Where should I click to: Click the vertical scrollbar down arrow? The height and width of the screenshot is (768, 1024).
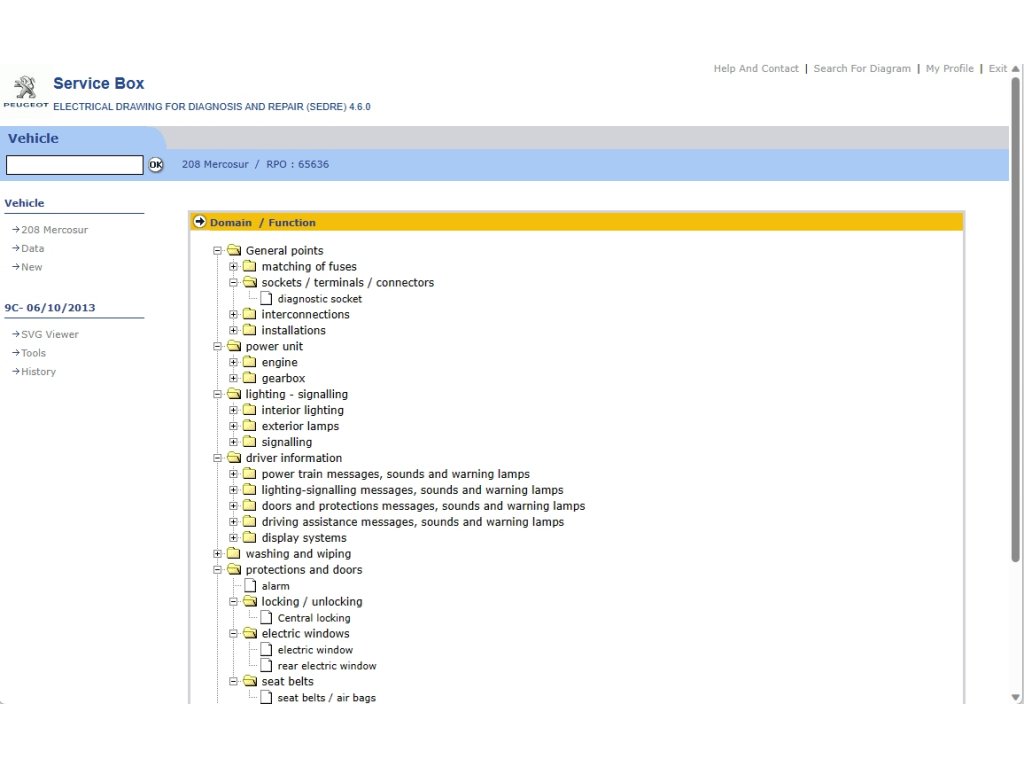pyautogui.click(x=1016, y=697)
